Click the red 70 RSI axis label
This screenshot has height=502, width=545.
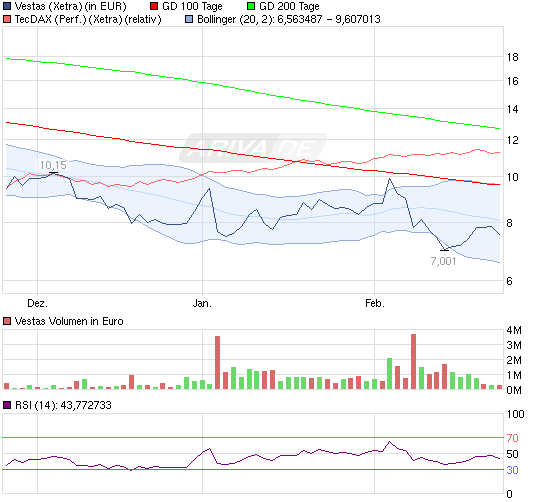pos(512,438)
